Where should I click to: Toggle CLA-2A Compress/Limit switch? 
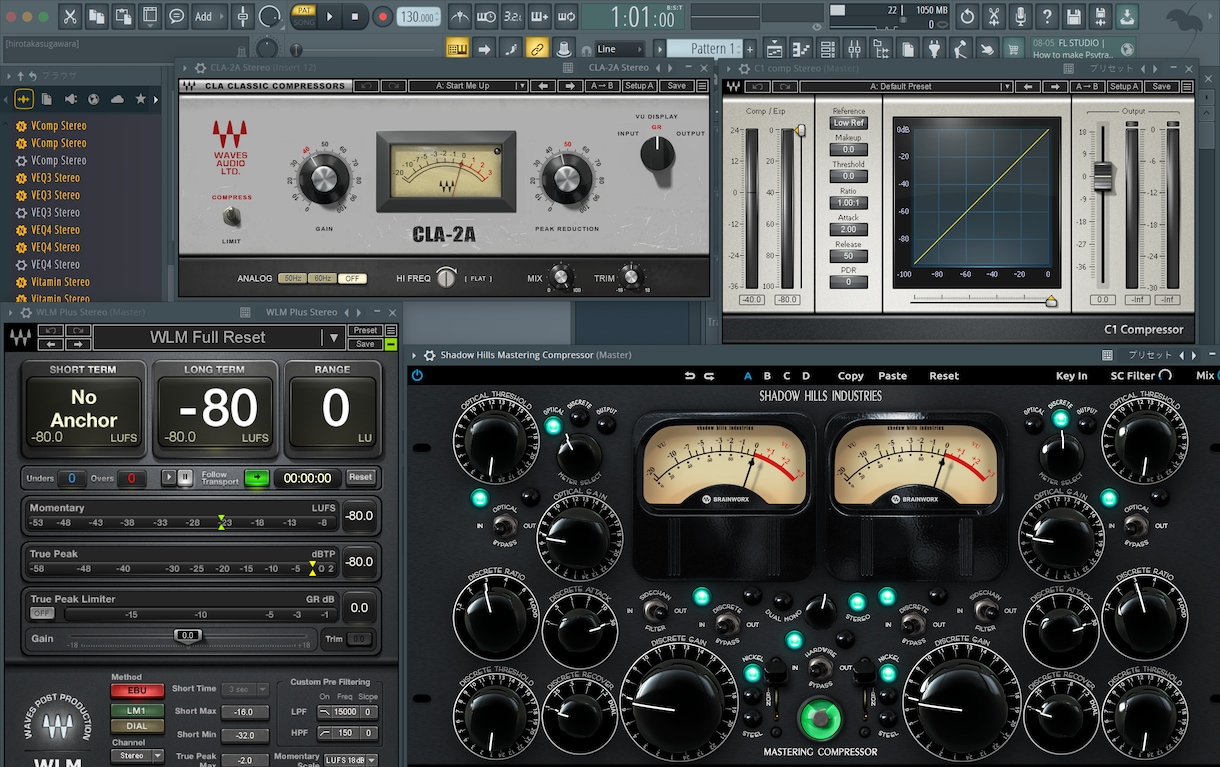click(x=232, y=218)
